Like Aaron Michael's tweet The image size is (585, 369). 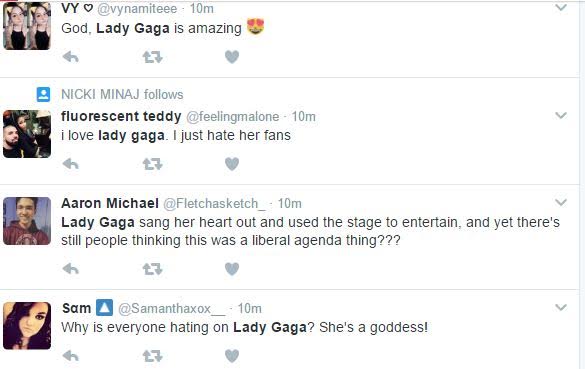pos(232,269)
